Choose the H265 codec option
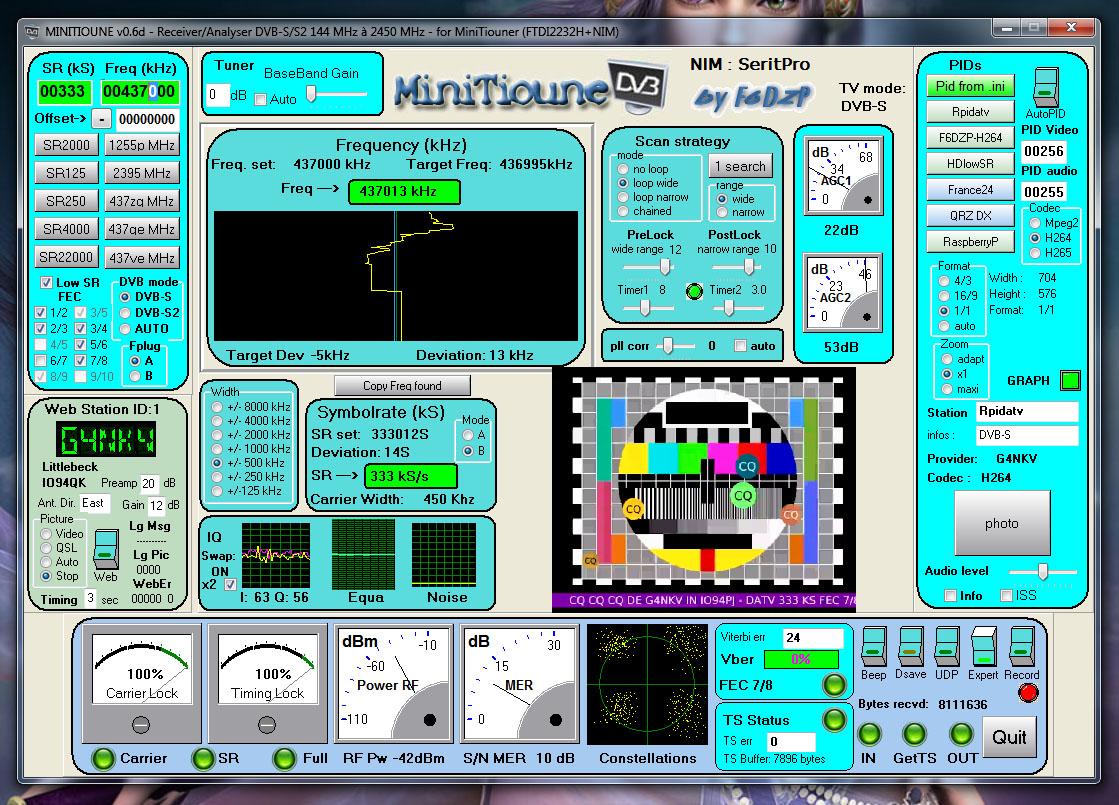This screenshot has height=805, width=1119. coord(1034,252)
